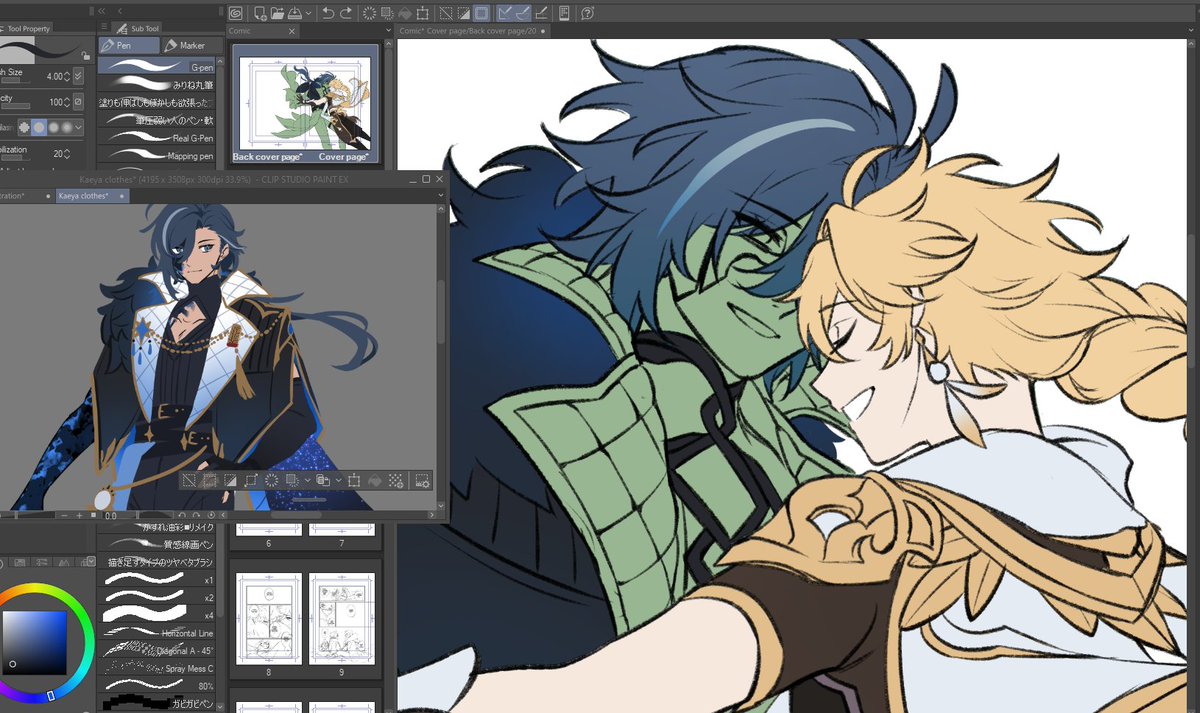The image size is (1200, 713).
Task: Click Scale/Rotate icon in floating launcher
Action: (x=354, y=481)
